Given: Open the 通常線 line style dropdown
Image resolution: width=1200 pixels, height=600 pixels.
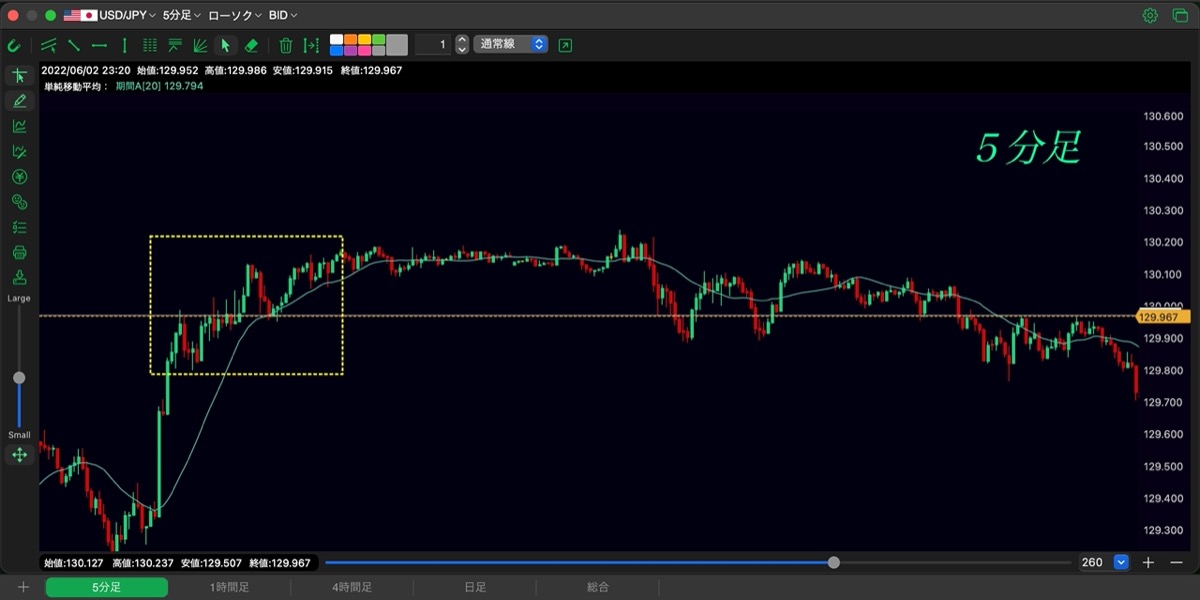Looking at the screenshot, I should (x=510, y=44).
